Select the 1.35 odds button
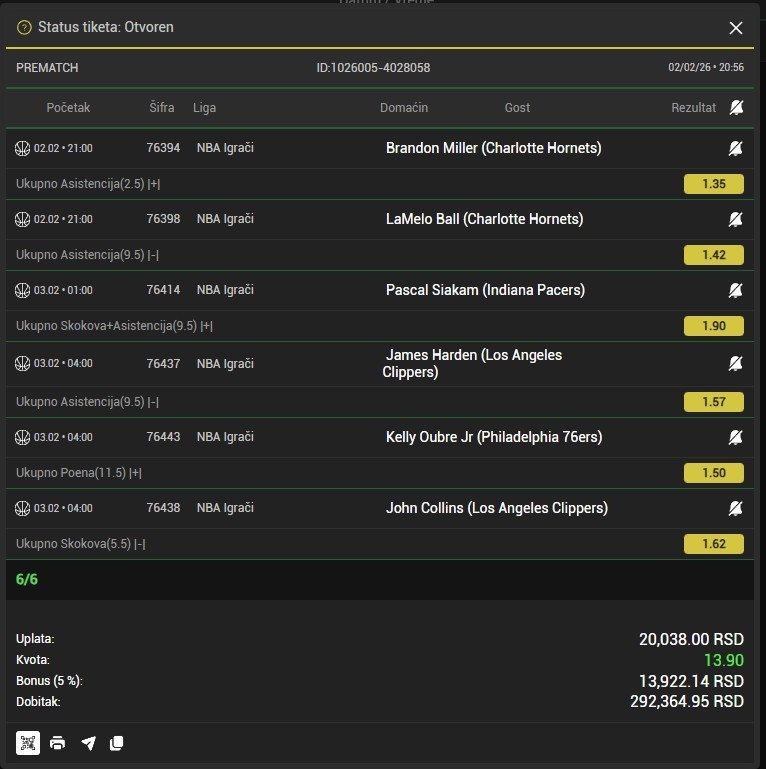 (x=713, y=184)
